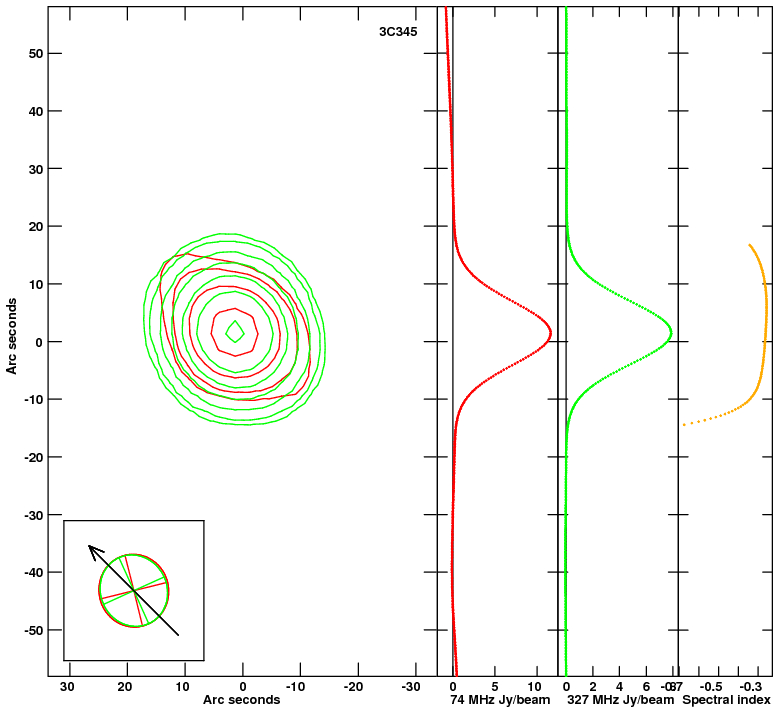Click the 10 tick label under the 74 MHz panel
This screenshot has width=779, height=710.
(x=534, y=687)
